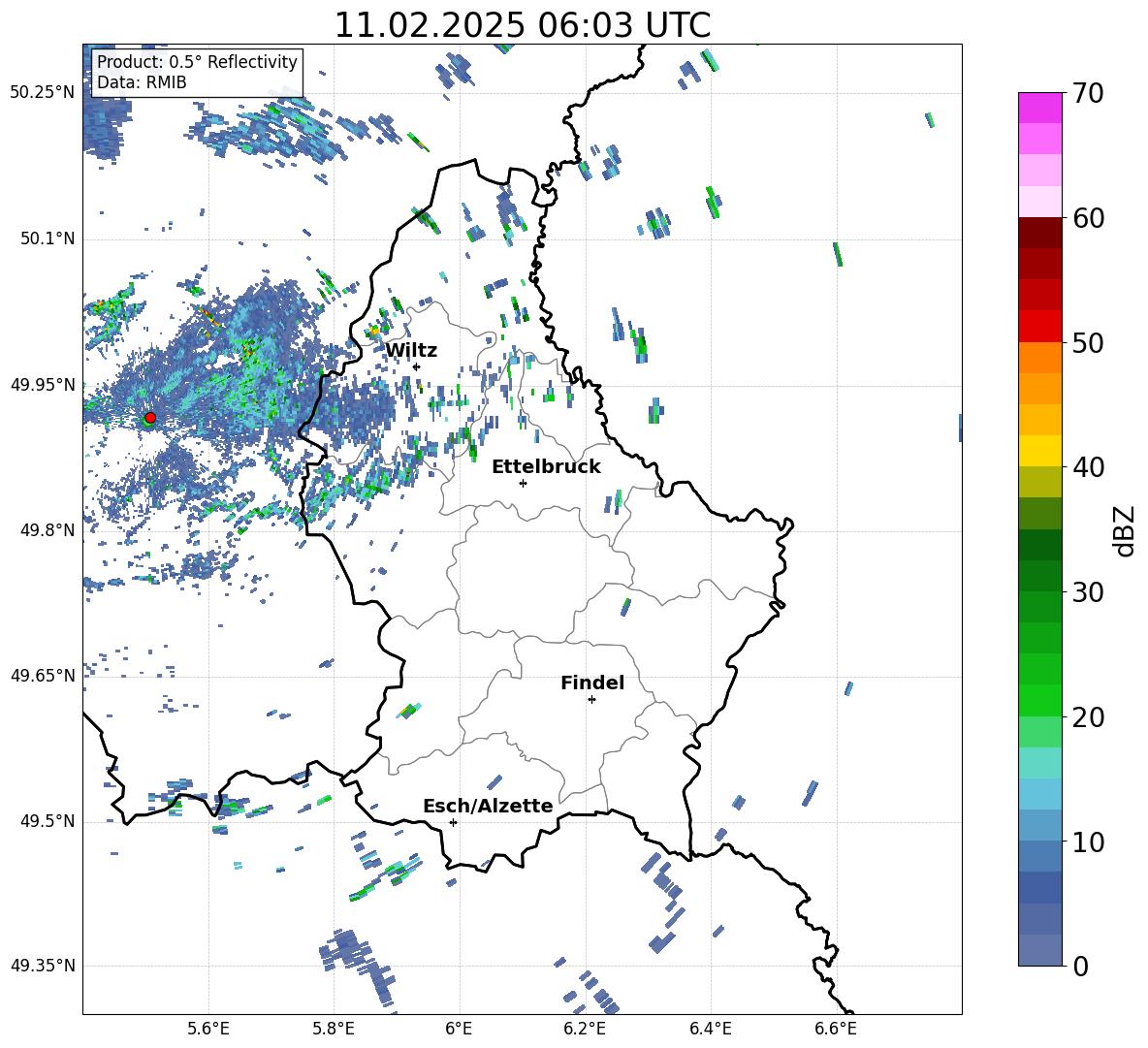Click the colorbar tick label '30'
This screenshot has height=1048, width=1148.
coord(1088,592)
